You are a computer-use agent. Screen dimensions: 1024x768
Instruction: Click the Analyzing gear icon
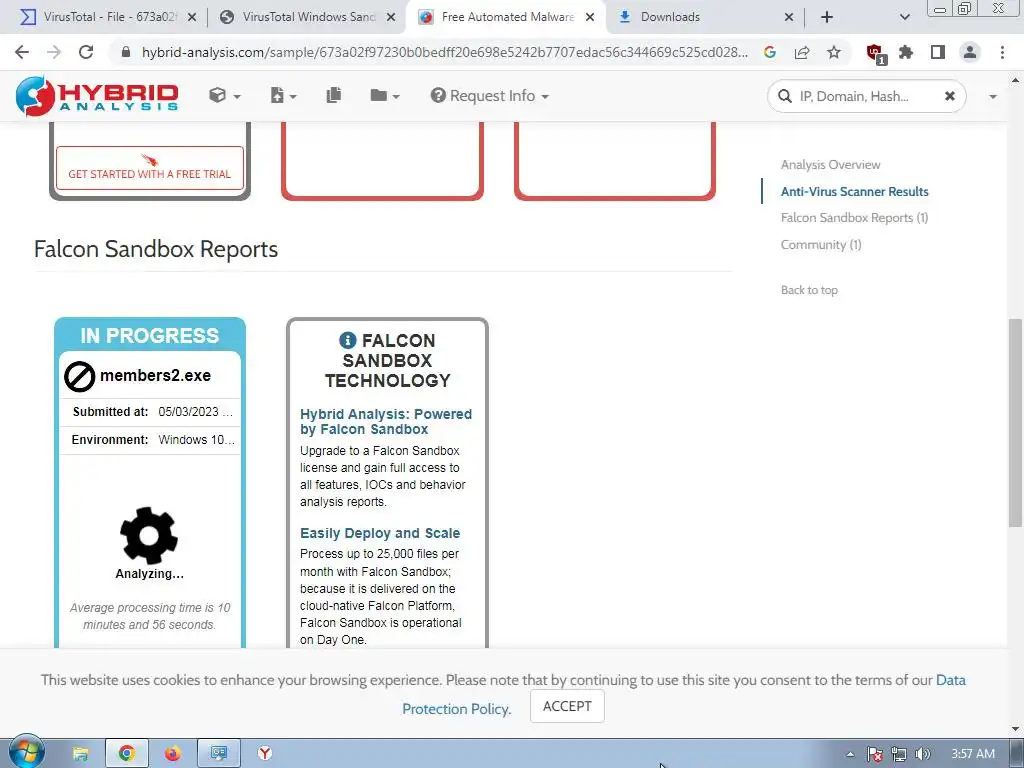(x=149, y=536)
